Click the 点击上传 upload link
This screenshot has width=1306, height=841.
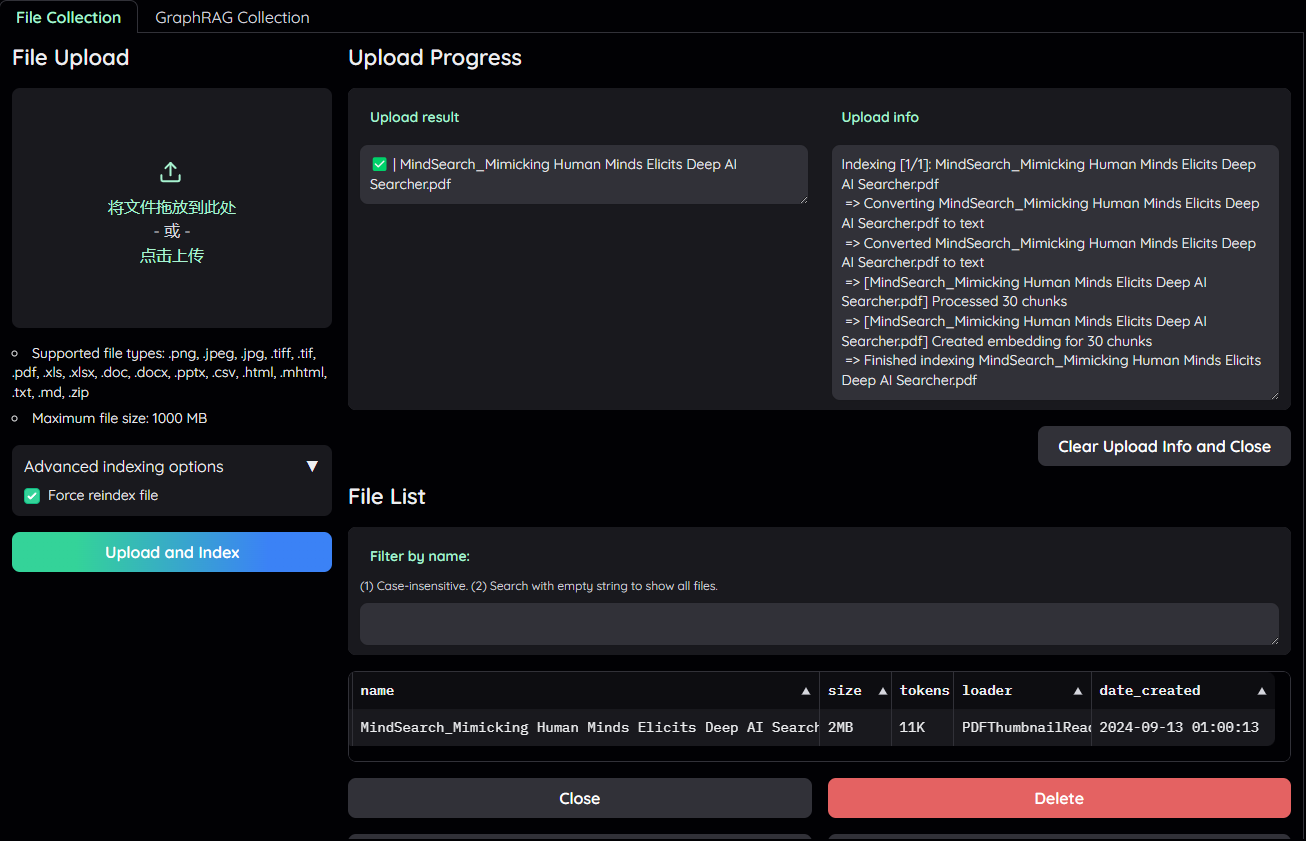coord(172,256)
